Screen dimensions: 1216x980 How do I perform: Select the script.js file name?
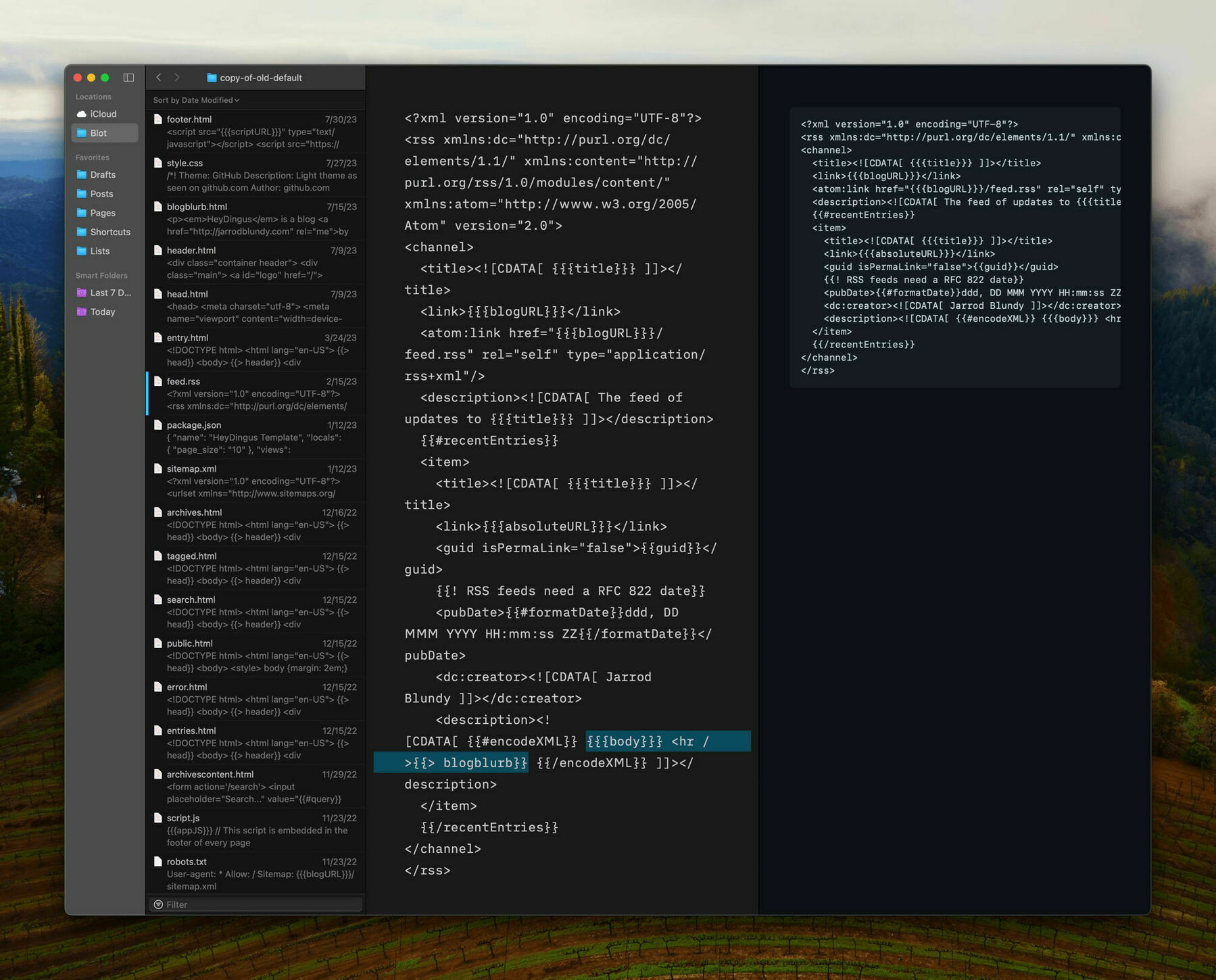point(183,818)
